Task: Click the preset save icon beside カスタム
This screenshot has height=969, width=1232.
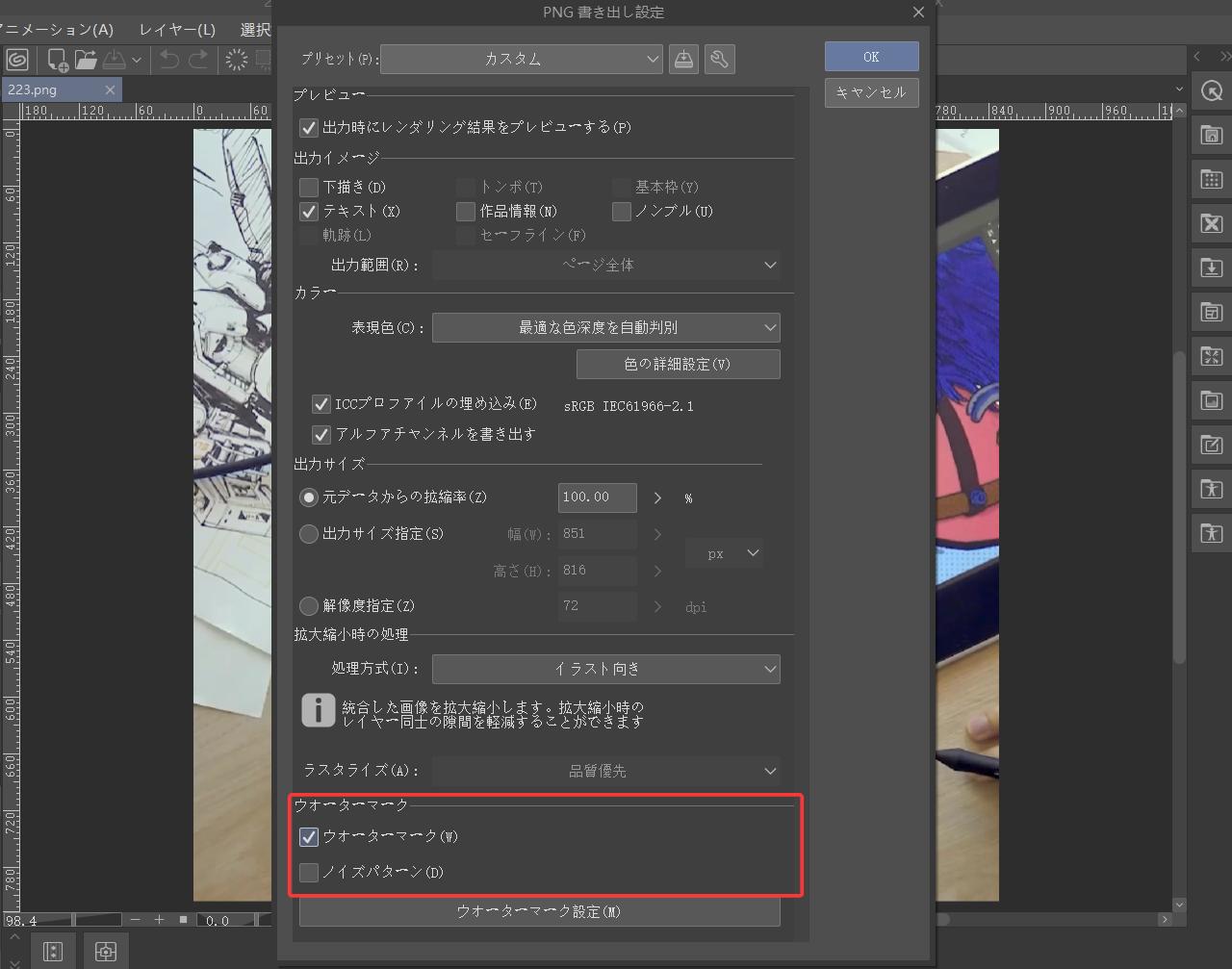Action: click(683, 59)
